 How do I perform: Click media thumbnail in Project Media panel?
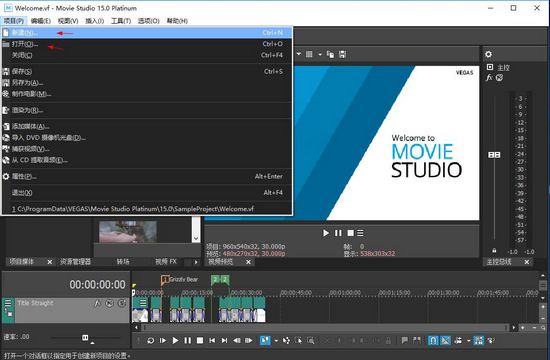coord(128,231)
